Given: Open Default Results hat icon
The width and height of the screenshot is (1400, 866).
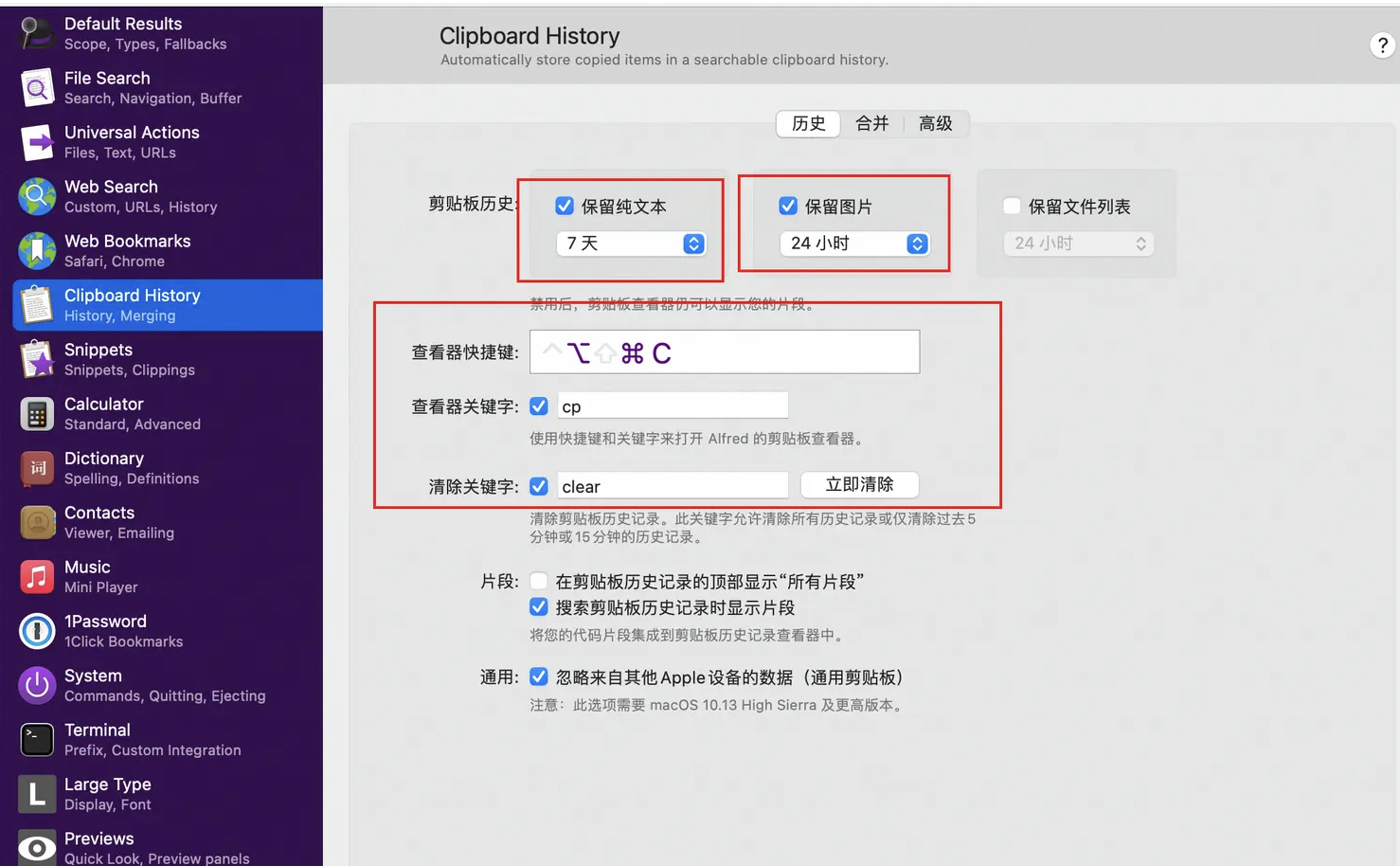Looking at the screenshot, I should pos(37,33).
